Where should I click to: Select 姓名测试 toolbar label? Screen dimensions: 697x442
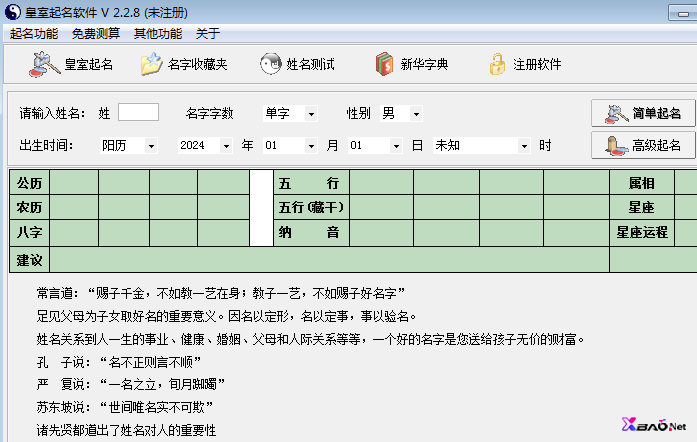(310, 64)
